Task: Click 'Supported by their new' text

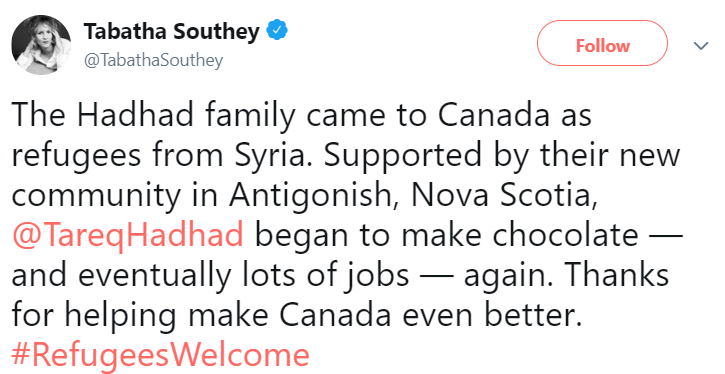Action: (x=502, y=156)
